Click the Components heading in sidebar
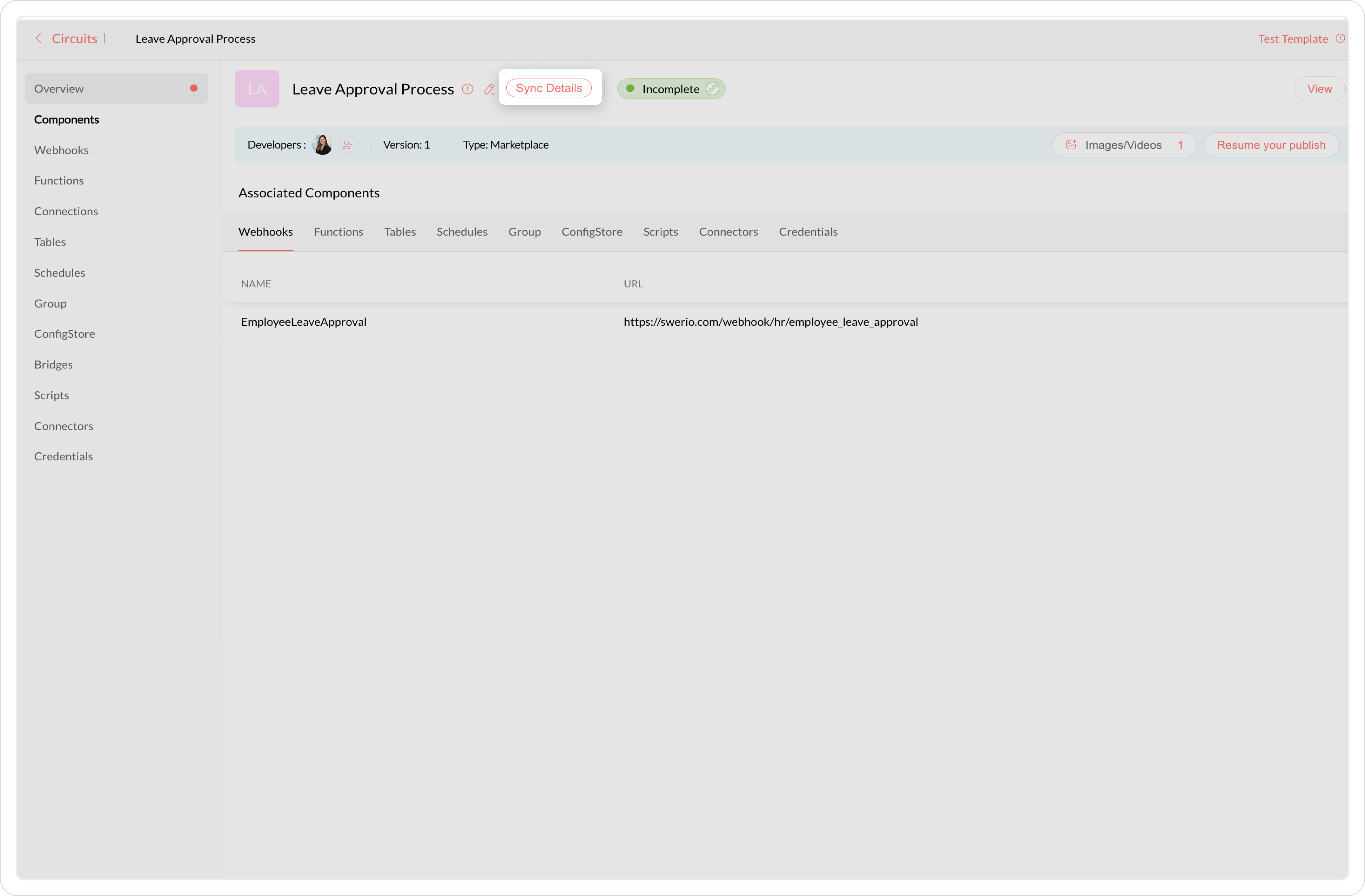The height and width of the screenshot is (896, 1365). click(x=67, y=119)
